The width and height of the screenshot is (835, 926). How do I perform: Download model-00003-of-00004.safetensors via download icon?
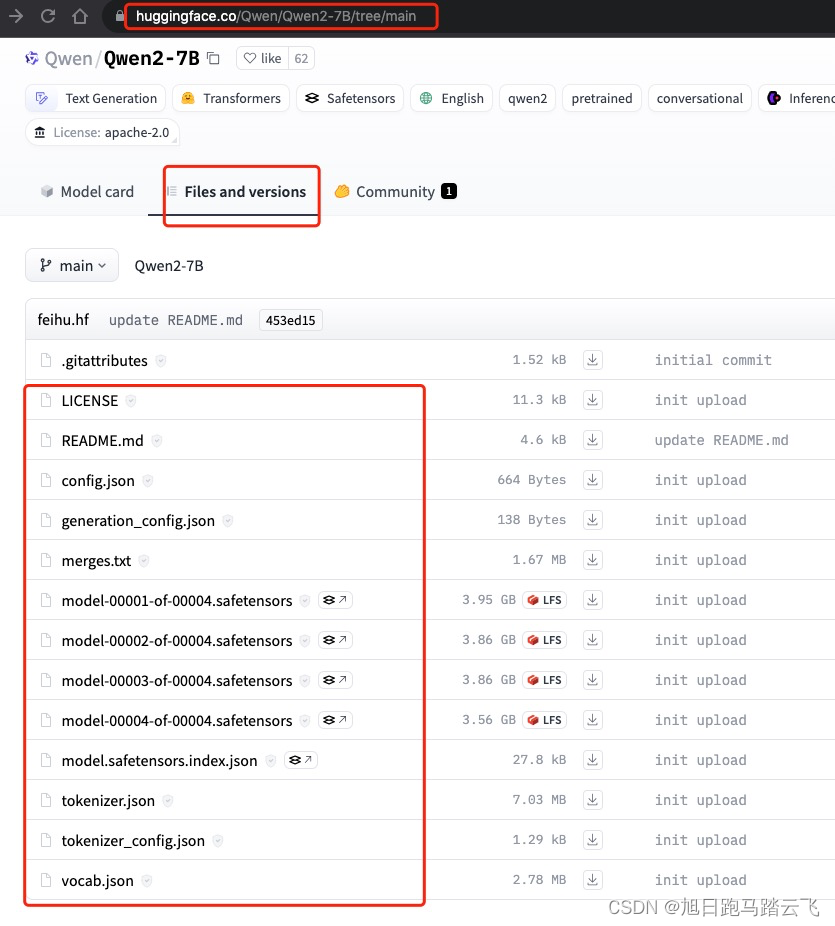[593, 680]
